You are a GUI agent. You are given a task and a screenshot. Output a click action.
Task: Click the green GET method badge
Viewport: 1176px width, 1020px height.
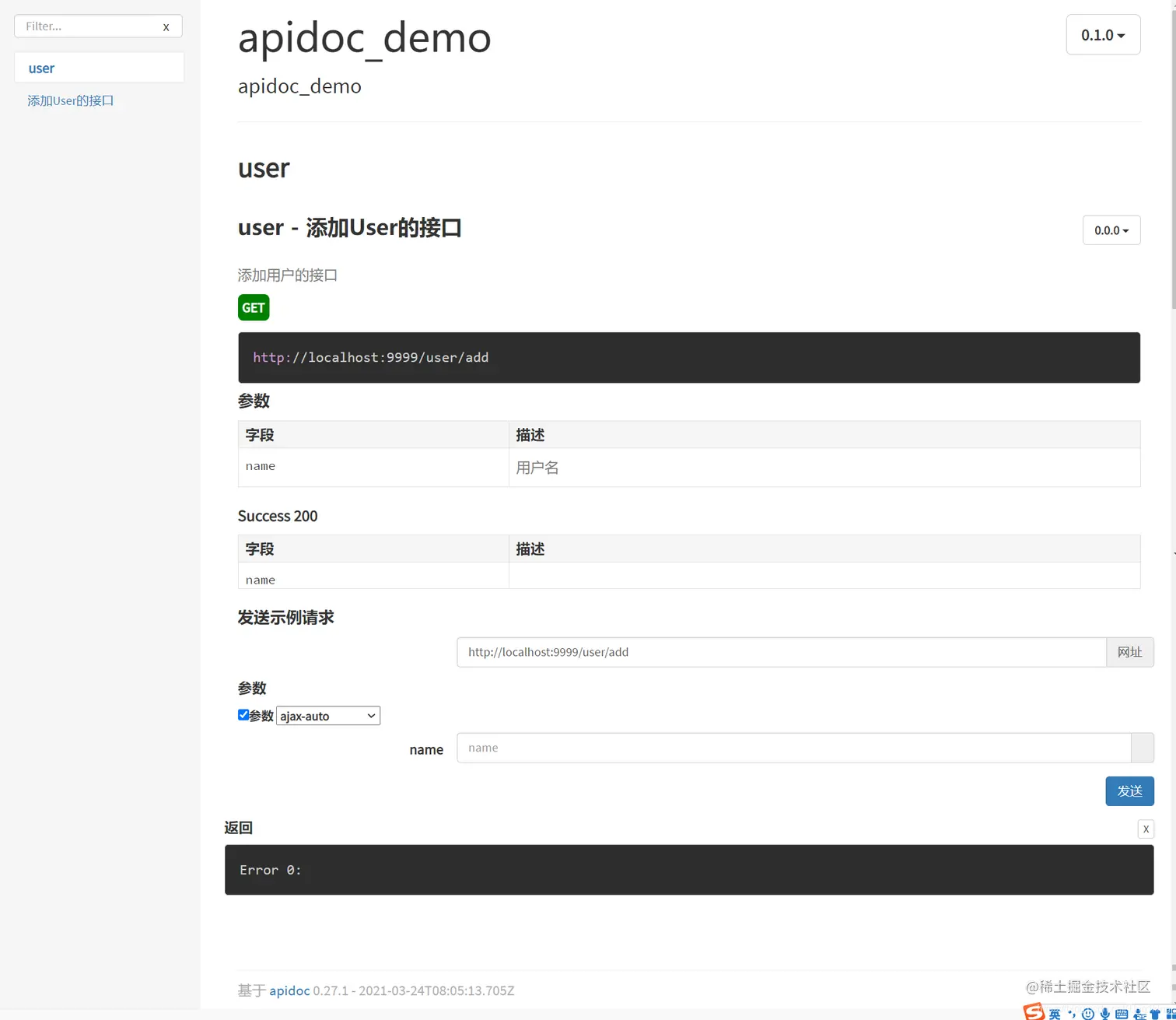254,307
